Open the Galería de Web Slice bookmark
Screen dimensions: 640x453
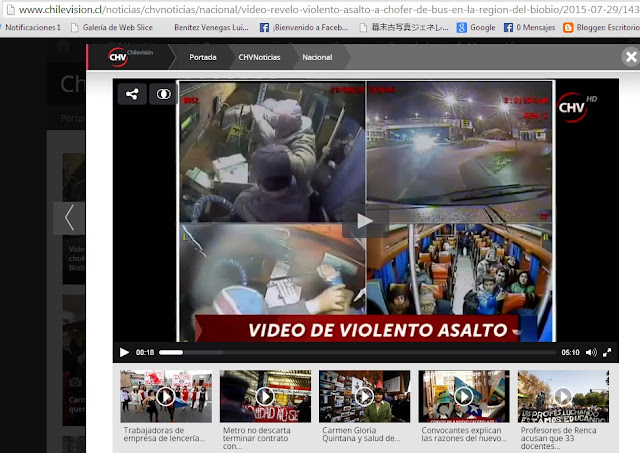point(112,27)
